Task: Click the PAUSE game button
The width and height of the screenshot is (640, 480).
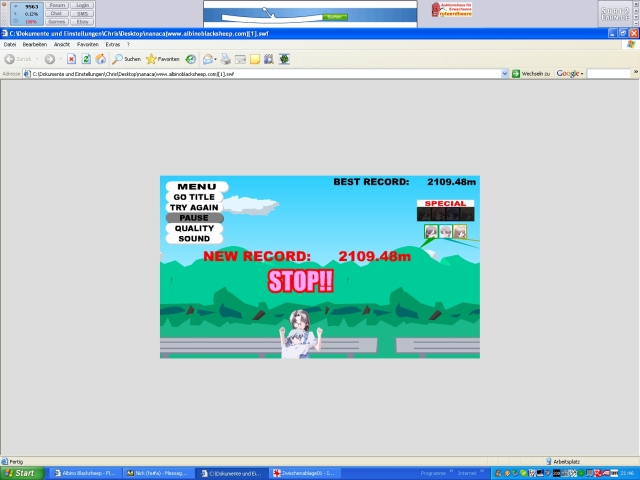Action: click(194, 218)
